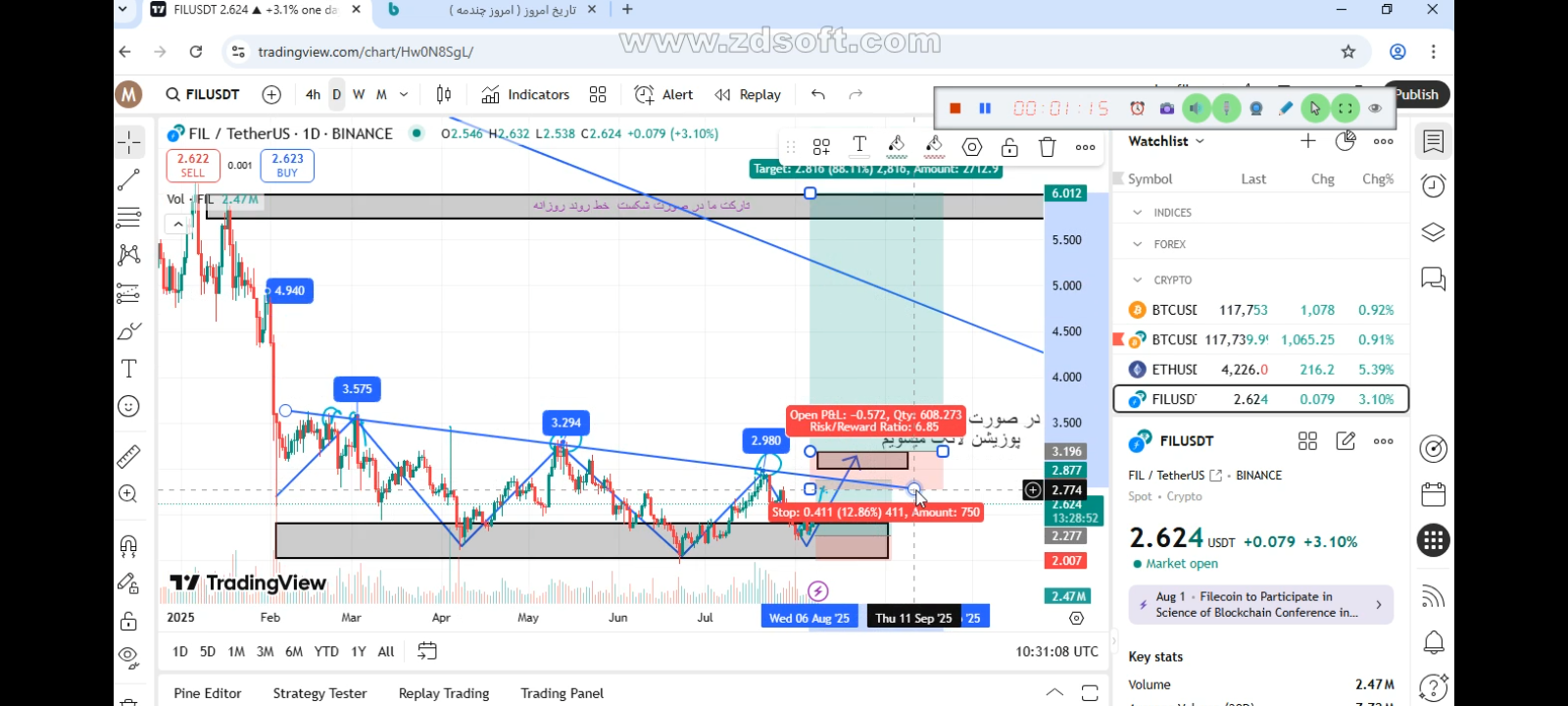The height and width of the screenshot is (706, 1568).
Task: Collapse the CRYPTO watchlist section
Action: pyautogui.click(x=1138, y=280)
